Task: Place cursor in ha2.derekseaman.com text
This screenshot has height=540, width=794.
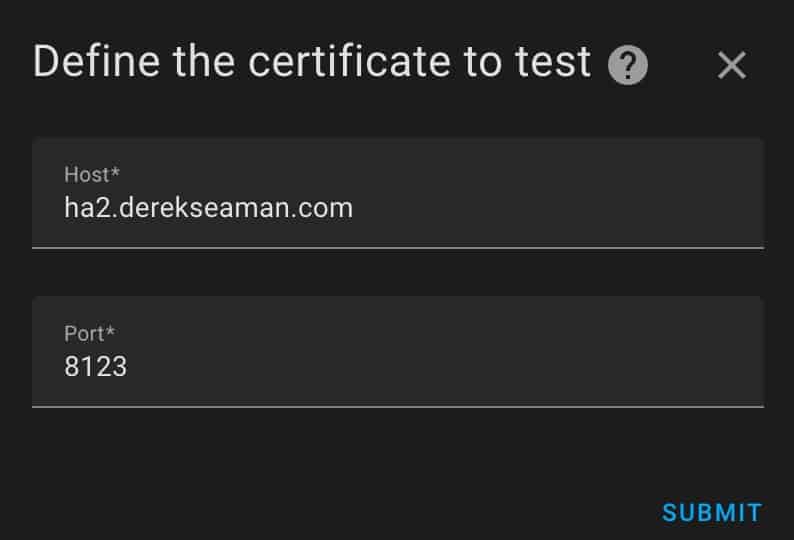Action: click(208, 208)
